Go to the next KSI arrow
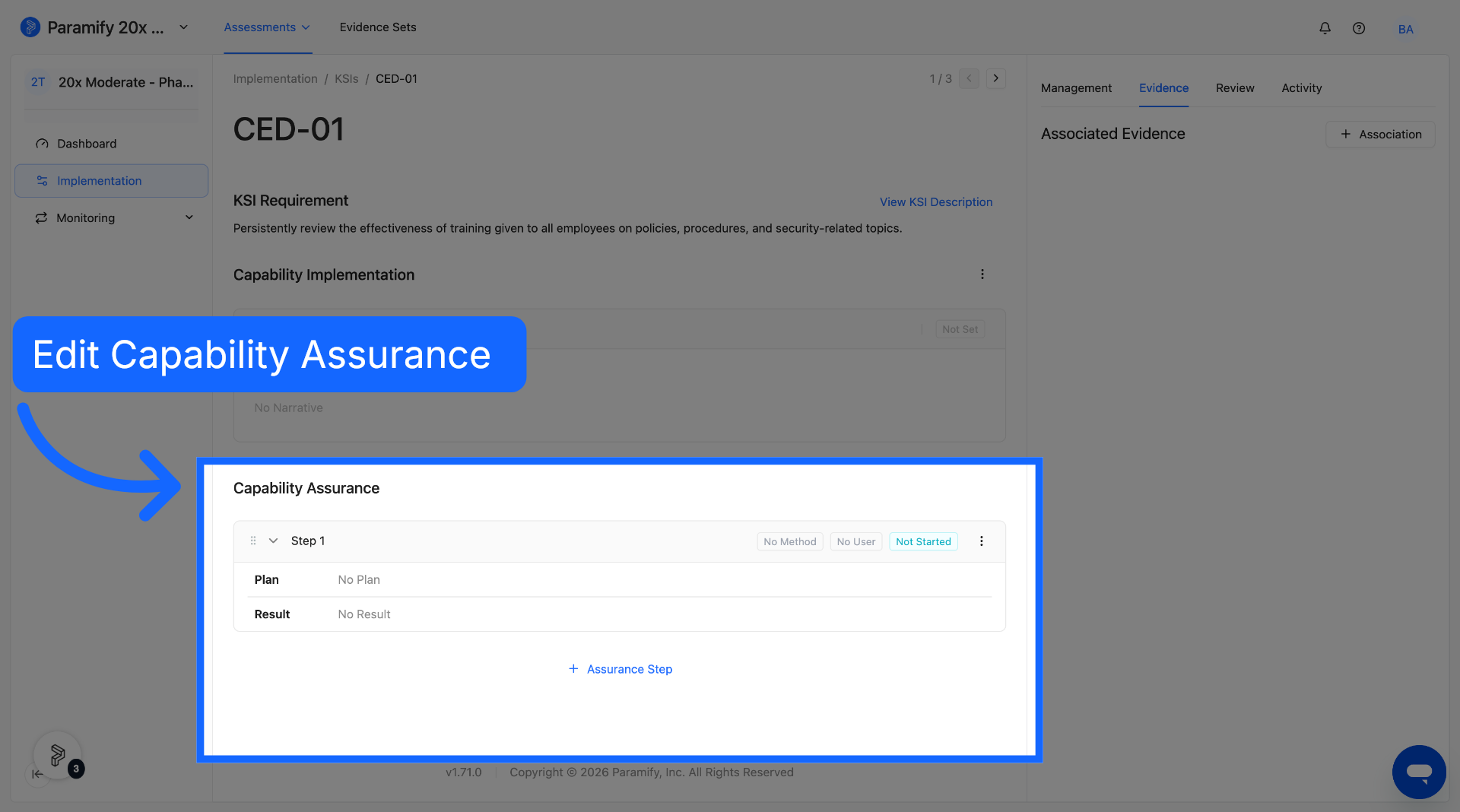This screenshot has height=812, width=1460. [995, 78]
